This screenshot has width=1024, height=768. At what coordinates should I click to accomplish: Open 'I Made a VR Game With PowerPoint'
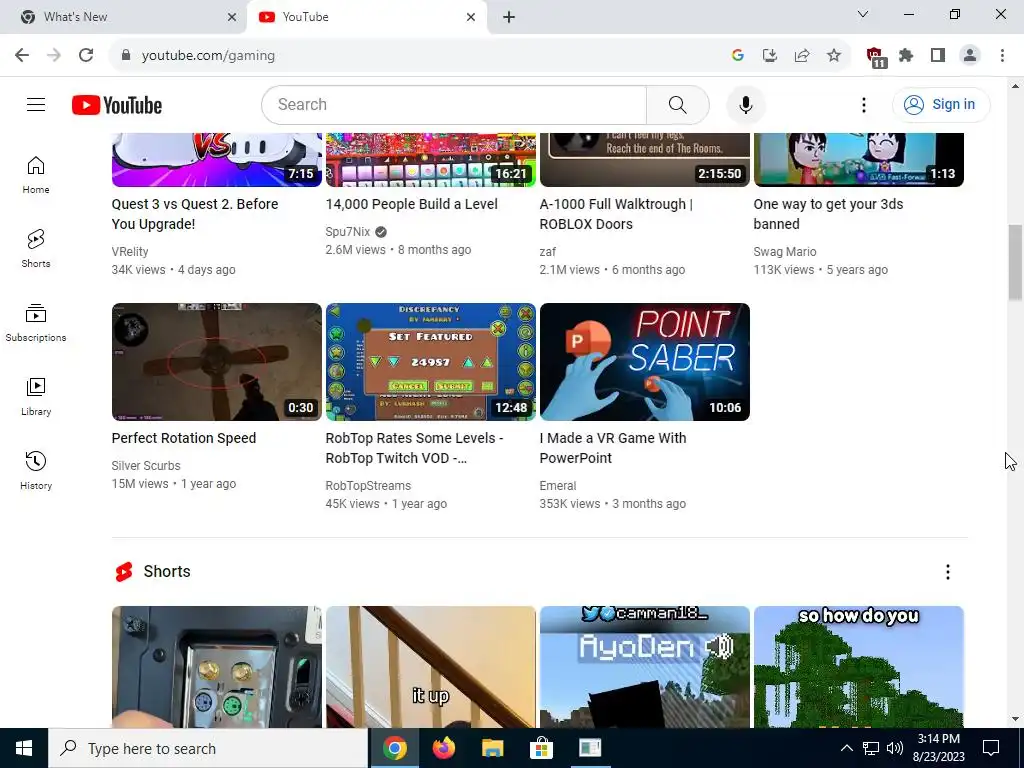[x=613, y=448]
